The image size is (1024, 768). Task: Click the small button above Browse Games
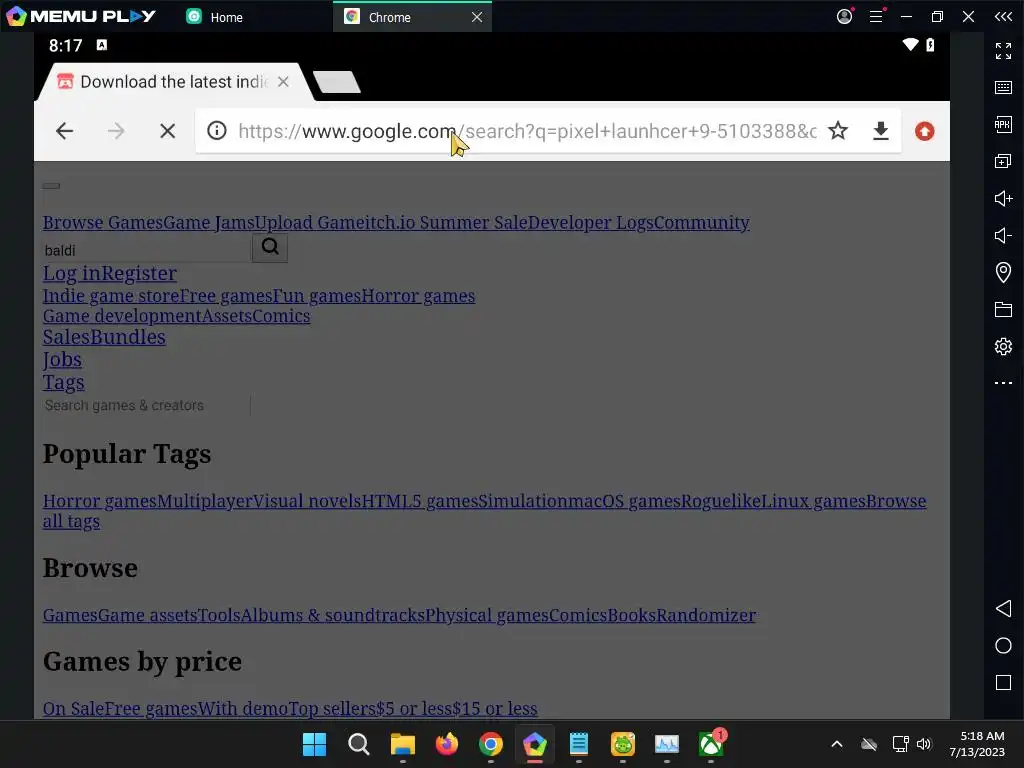(51, 186)
